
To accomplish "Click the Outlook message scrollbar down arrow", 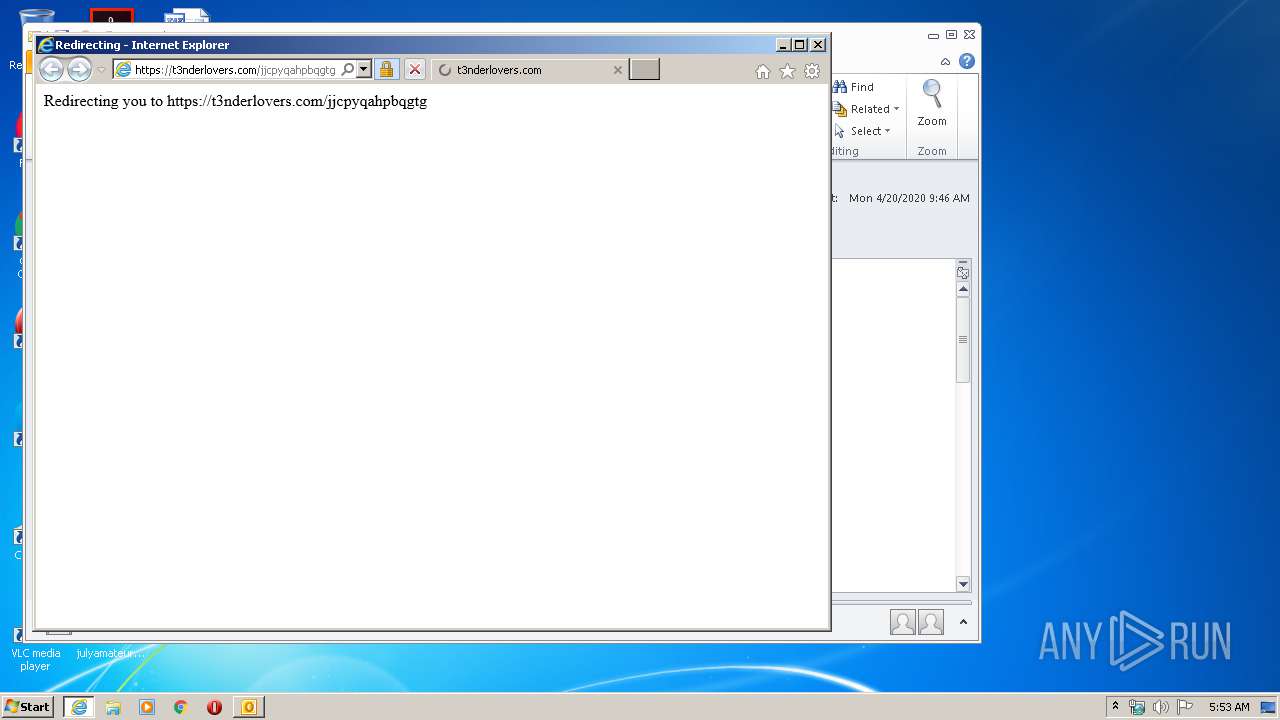I will pos(963,584).
